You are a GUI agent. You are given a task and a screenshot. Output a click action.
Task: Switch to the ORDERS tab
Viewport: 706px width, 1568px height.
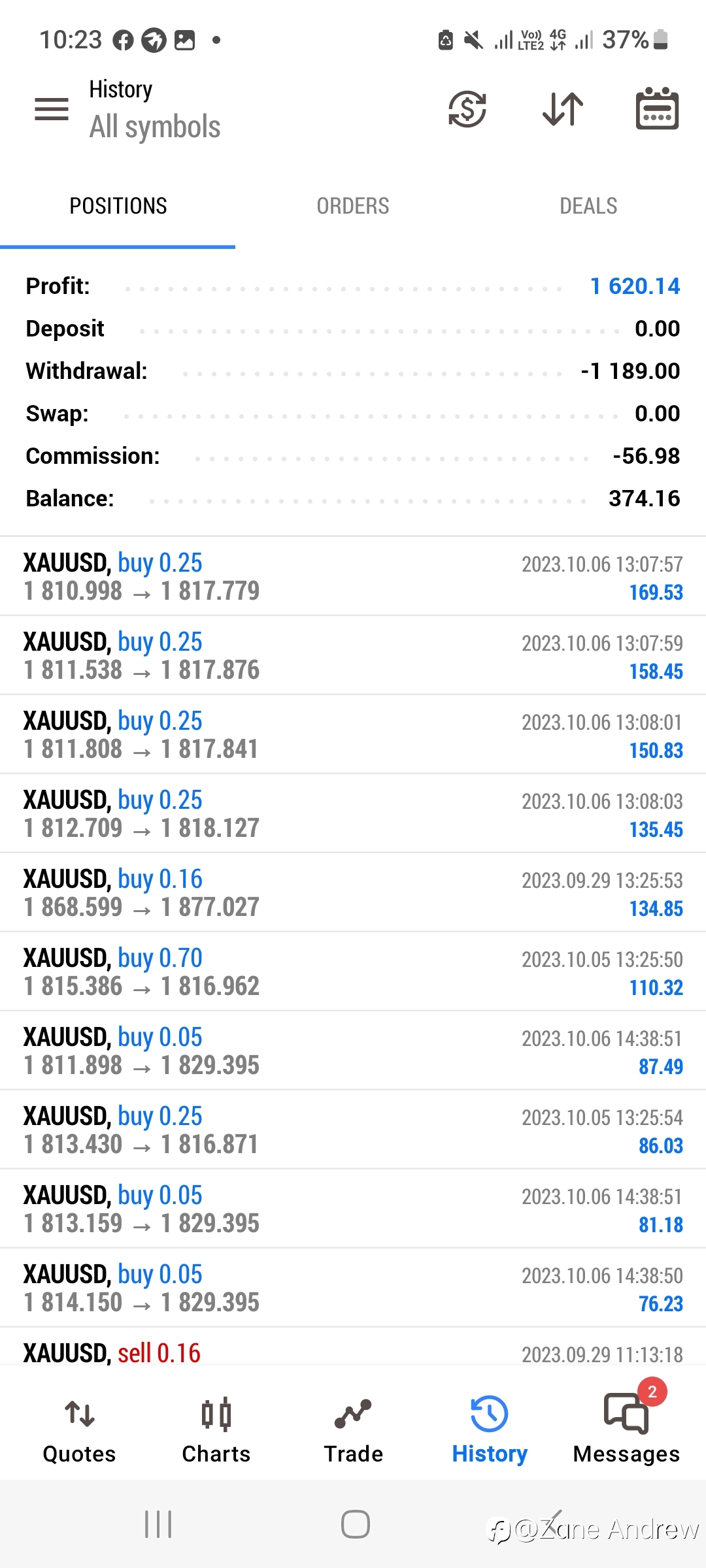pos(353,206)
